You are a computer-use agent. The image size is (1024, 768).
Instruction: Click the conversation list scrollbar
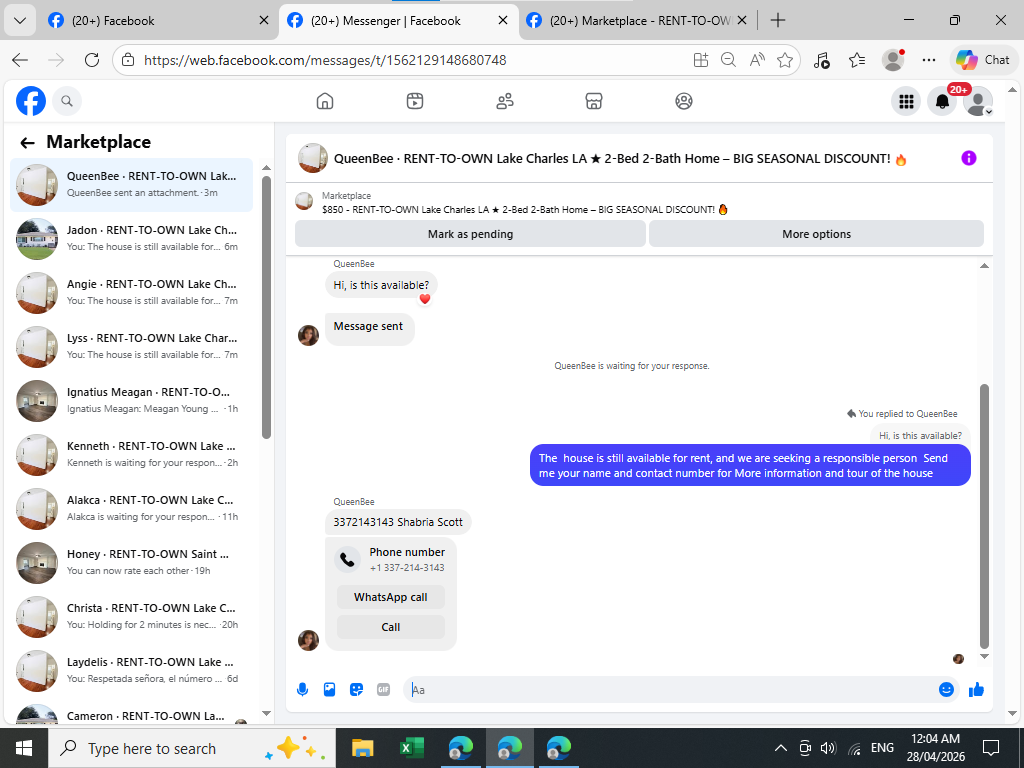[x=266, y=307]
